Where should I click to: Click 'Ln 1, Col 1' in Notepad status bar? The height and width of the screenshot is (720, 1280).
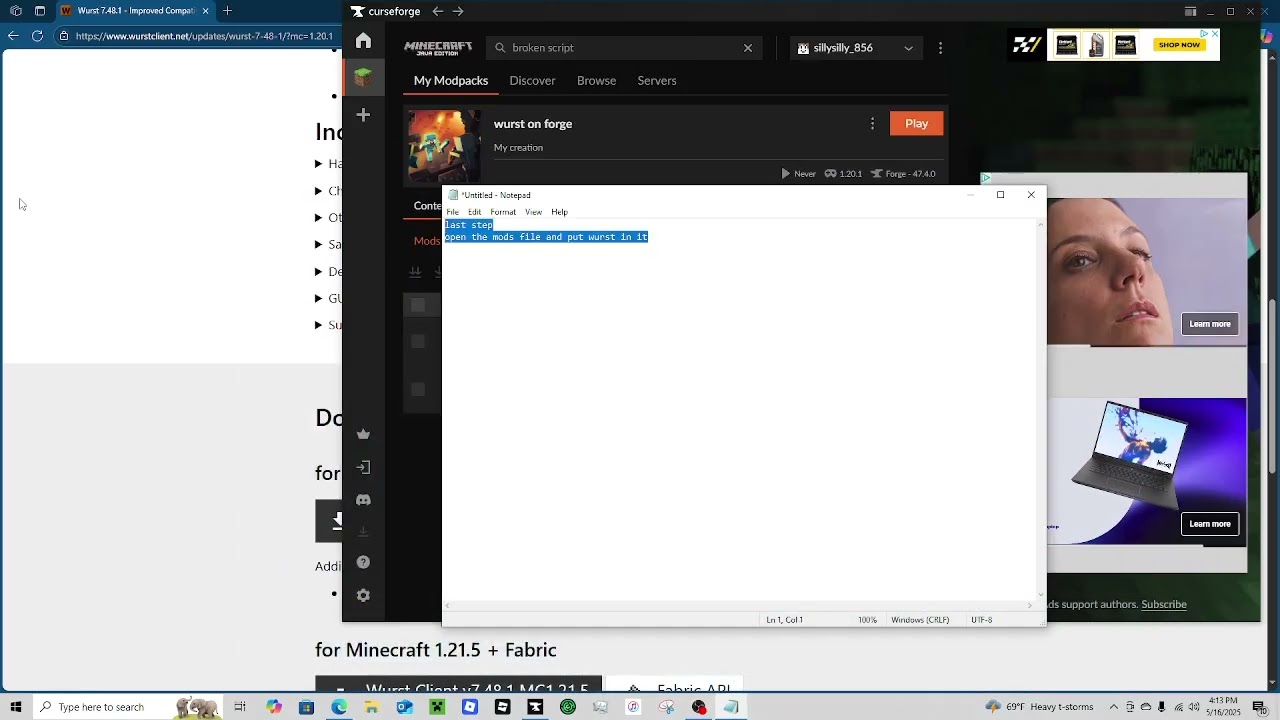[x=784, y=620]
